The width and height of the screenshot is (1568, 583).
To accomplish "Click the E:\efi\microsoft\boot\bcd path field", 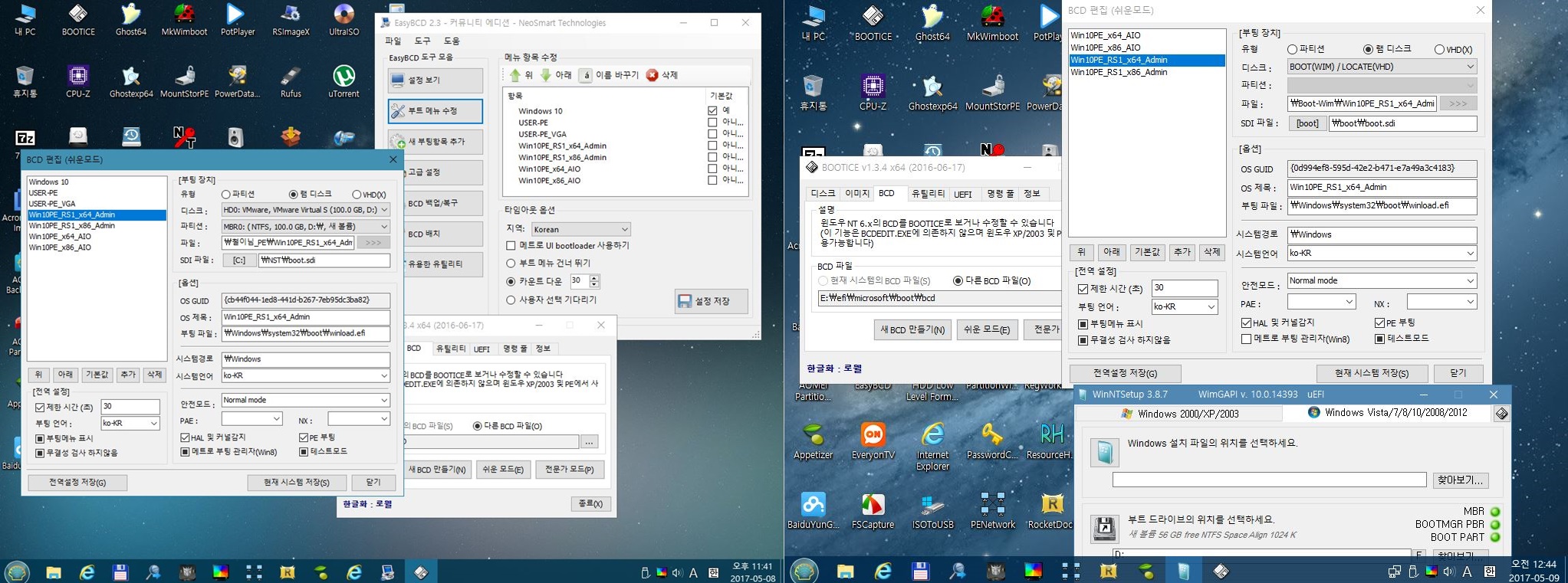I will [x=938, y=298].
